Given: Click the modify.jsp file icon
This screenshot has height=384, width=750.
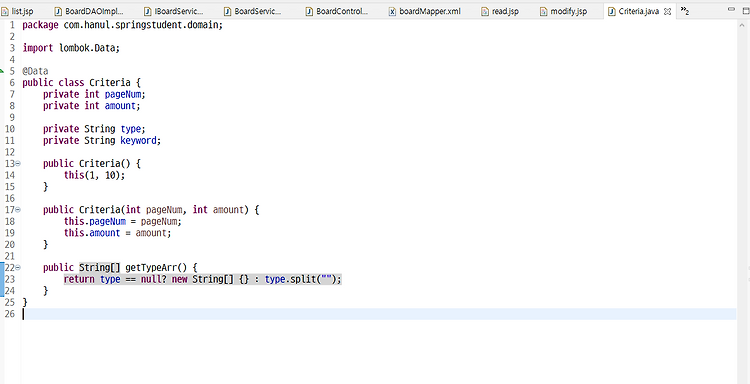Looking at the screenshot, I should coord(543,11).
